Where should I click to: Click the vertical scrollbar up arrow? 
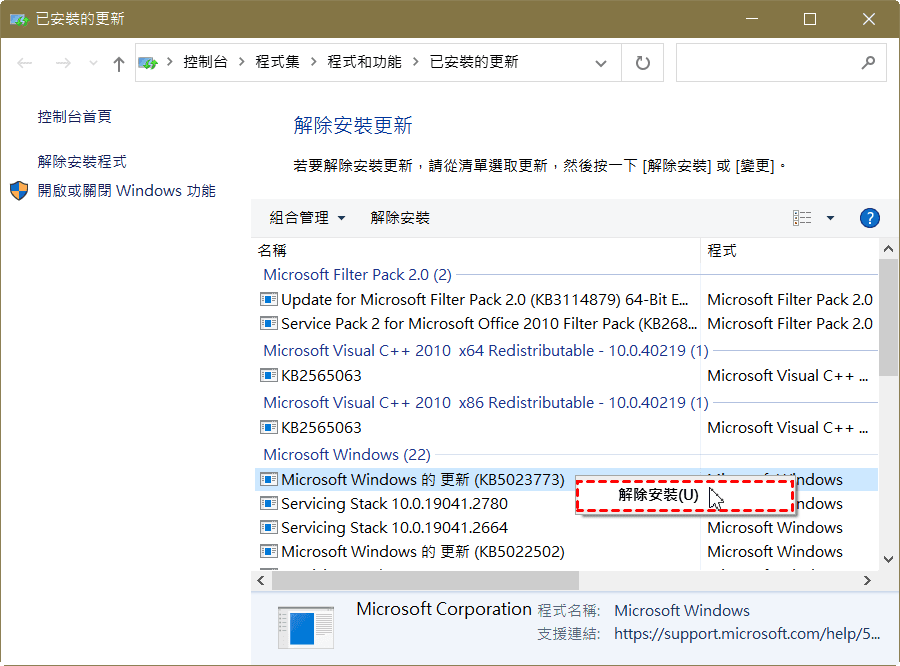point(889,249)
